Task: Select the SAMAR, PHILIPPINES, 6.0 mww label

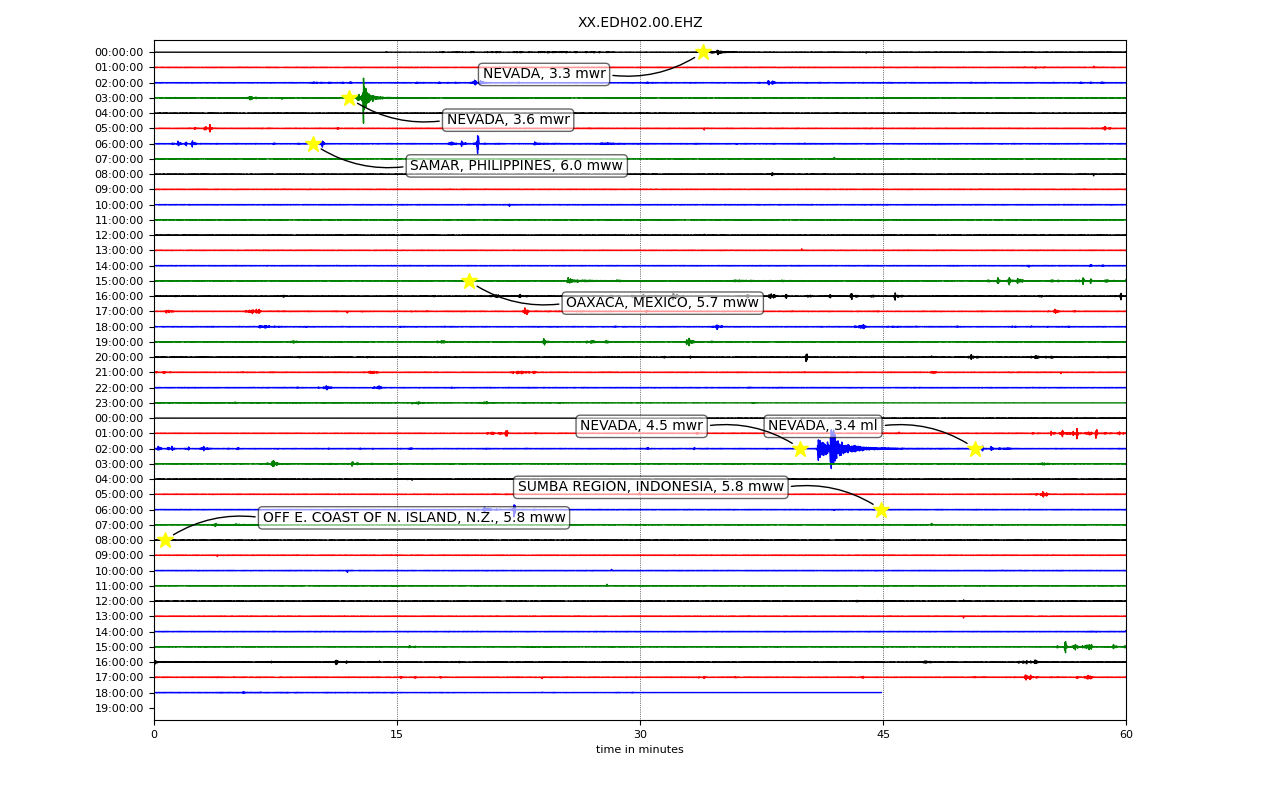Action: coord(516,166)
